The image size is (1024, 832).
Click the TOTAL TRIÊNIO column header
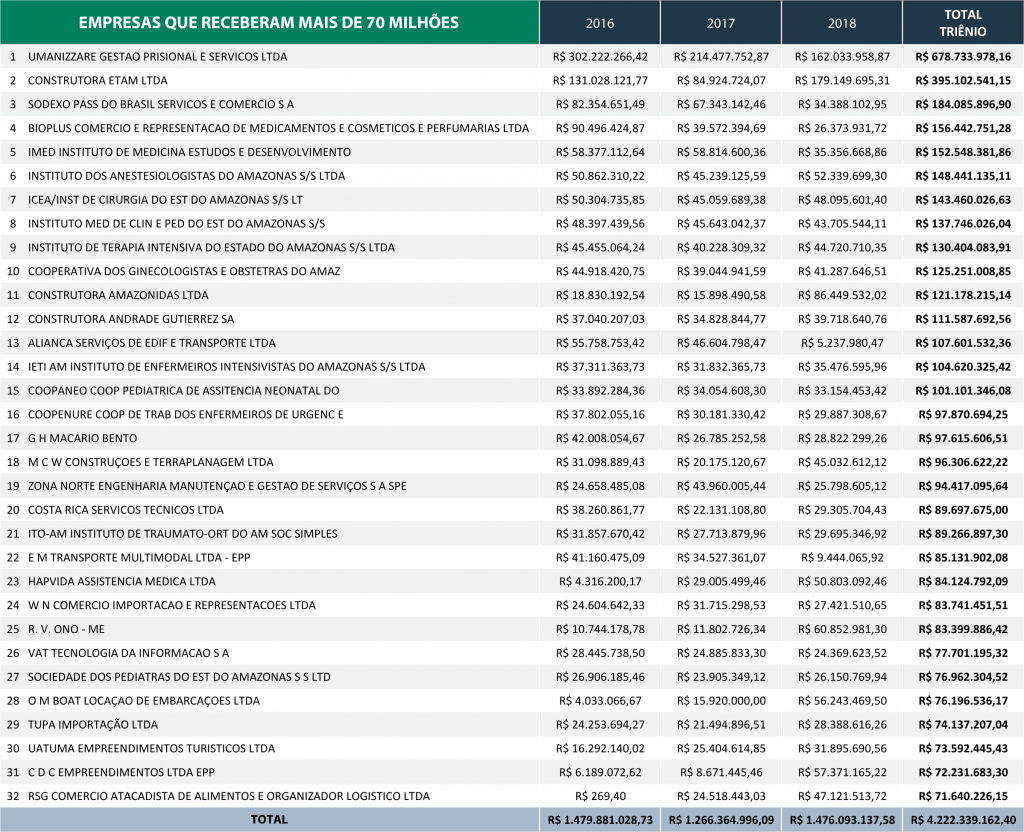click(962, 22)
